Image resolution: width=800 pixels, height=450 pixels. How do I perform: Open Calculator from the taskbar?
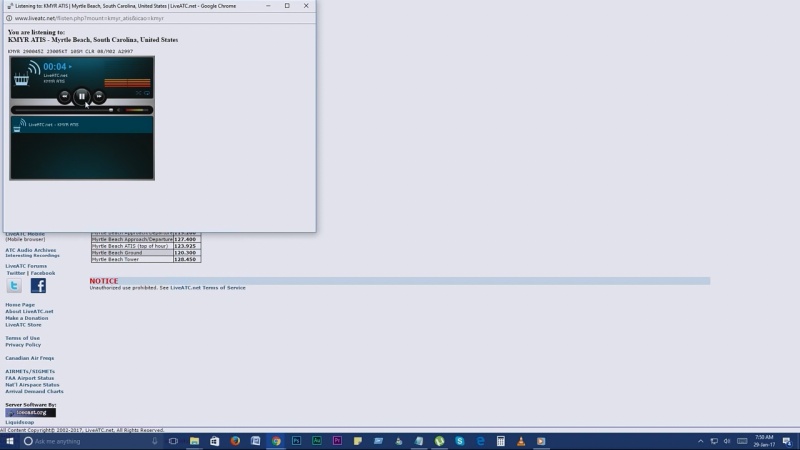(501, 441)
